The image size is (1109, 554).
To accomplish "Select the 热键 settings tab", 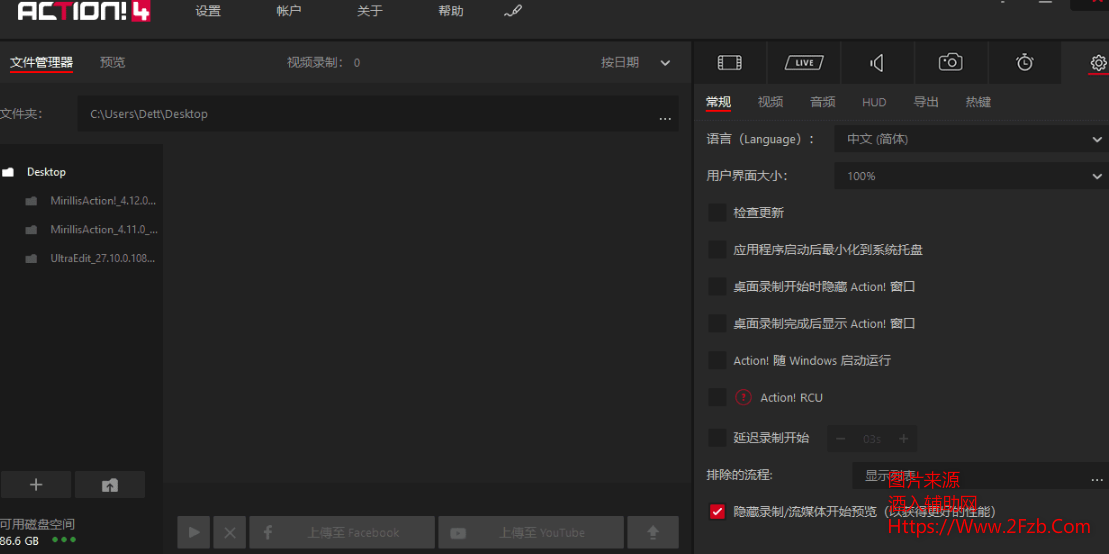I will (978, 102).
